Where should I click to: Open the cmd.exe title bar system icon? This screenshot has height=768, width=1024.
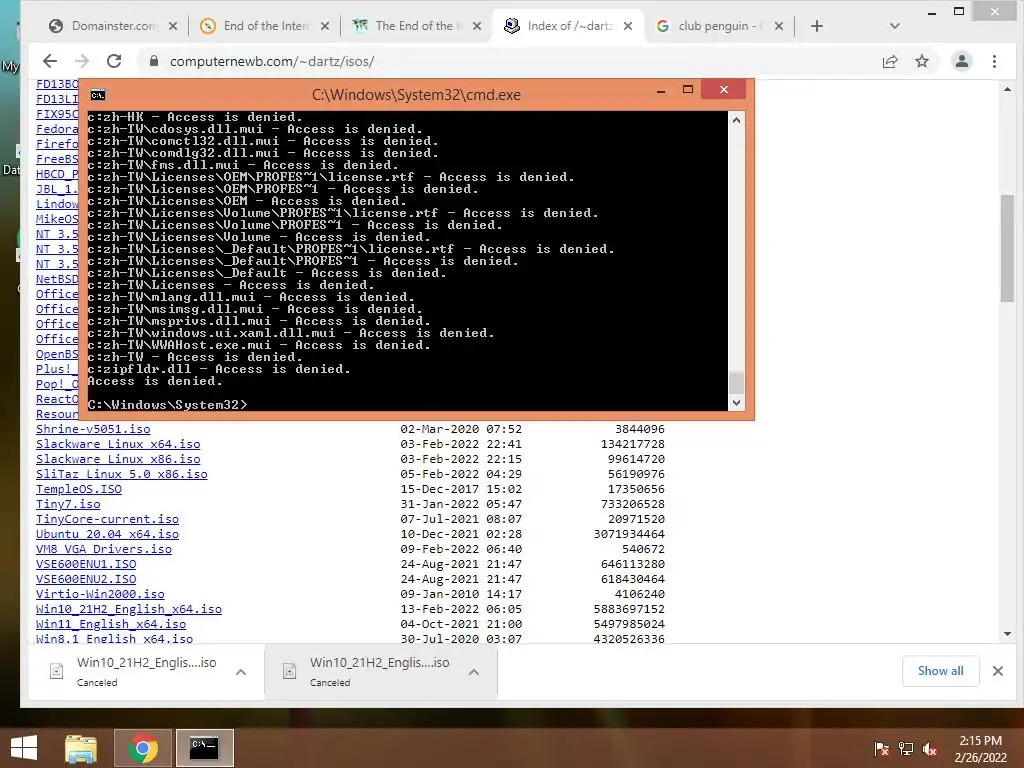click(x=98, y=95)
